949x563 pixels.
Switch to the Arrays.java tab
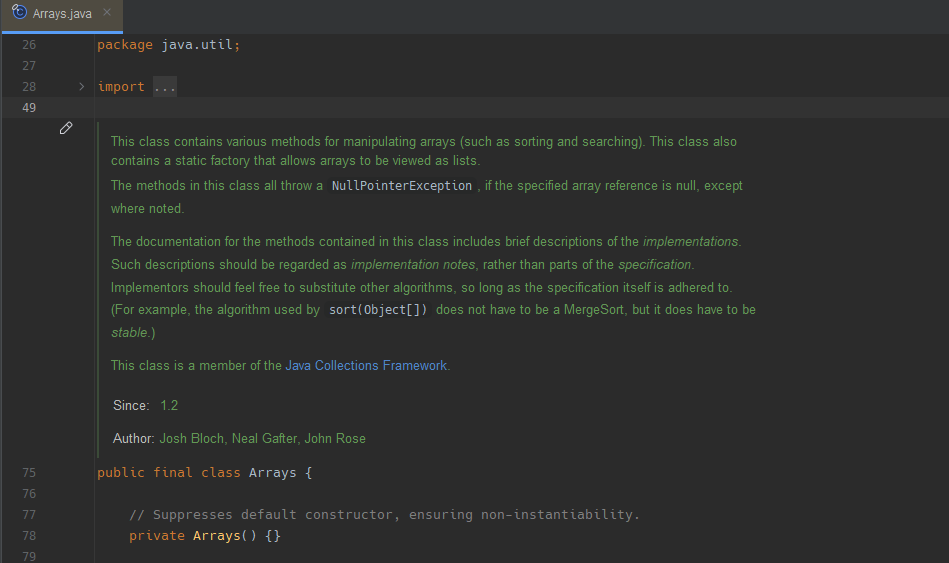point(62,15)
